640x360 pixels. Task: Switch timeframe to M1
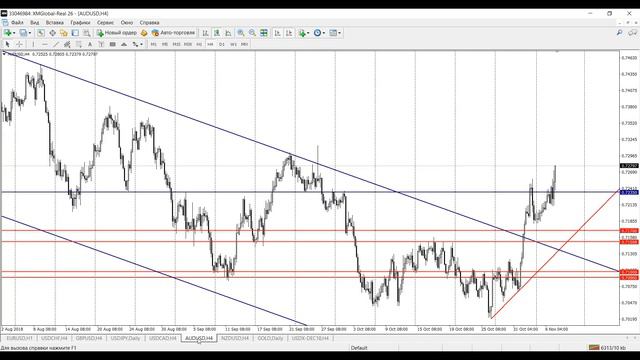tap(153, 44)
